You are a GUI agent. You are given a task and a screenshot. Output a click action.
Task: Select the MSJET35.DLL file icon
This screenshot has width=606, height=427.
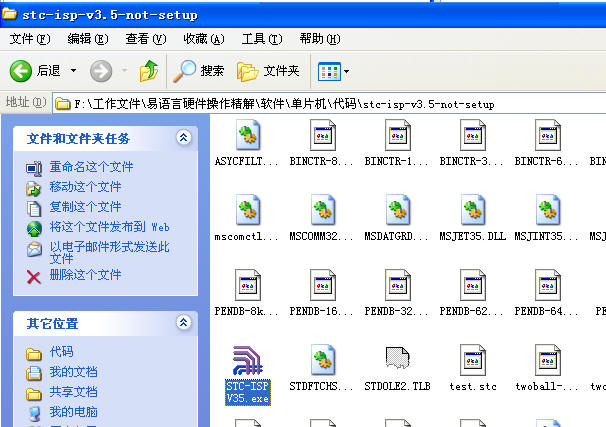(x=472, y=211)
